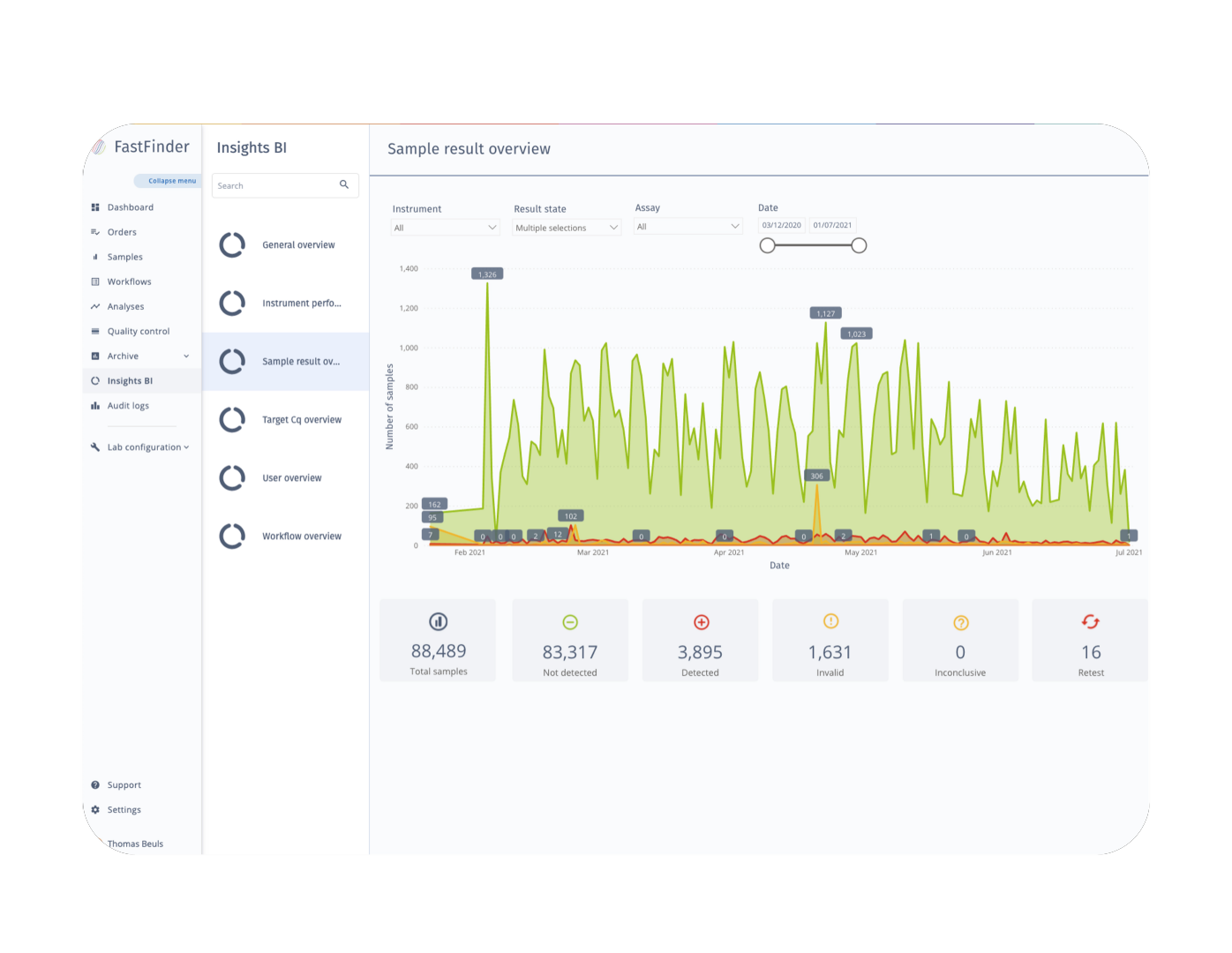
Task: Click the Archive box icon
Action: [x=95, y=356]
